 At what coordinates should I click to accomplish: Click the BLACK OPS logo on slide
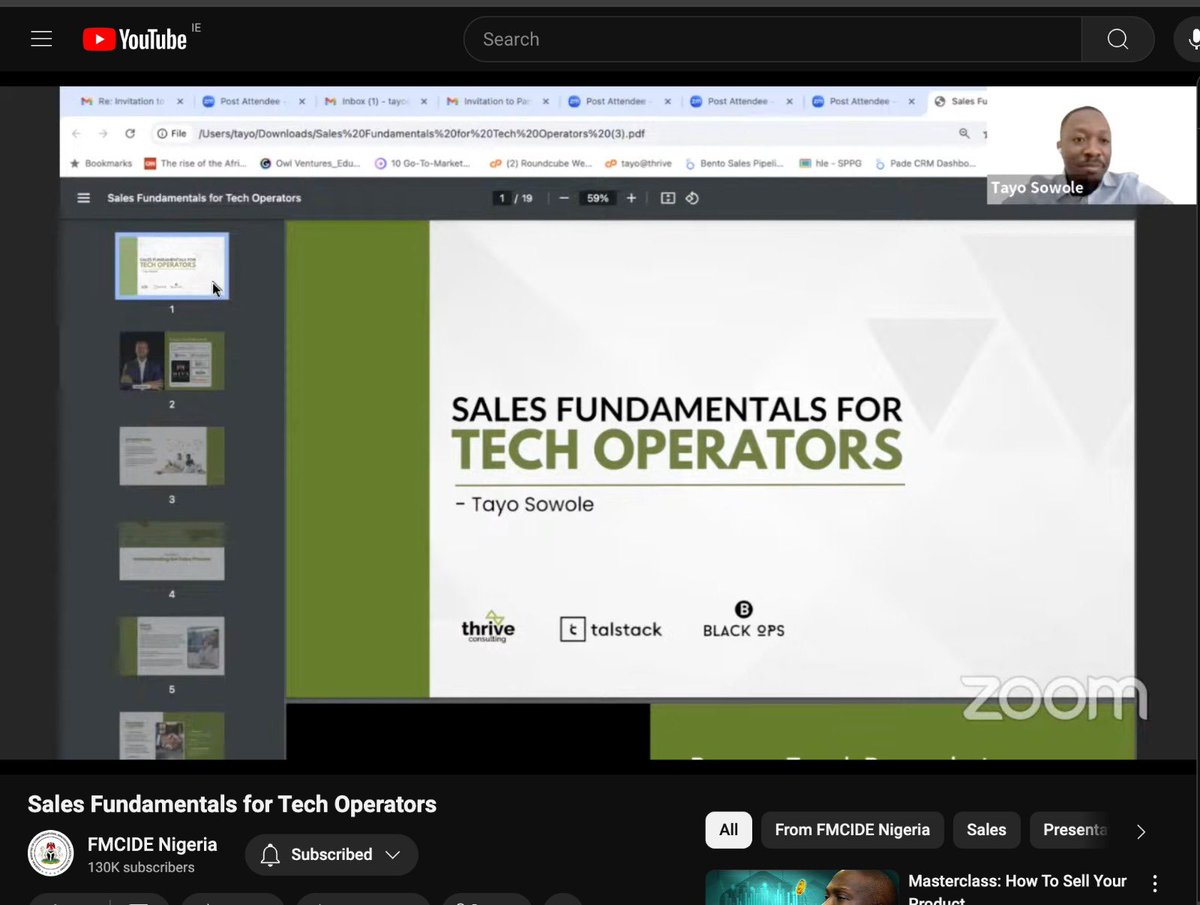click(743, 619)
